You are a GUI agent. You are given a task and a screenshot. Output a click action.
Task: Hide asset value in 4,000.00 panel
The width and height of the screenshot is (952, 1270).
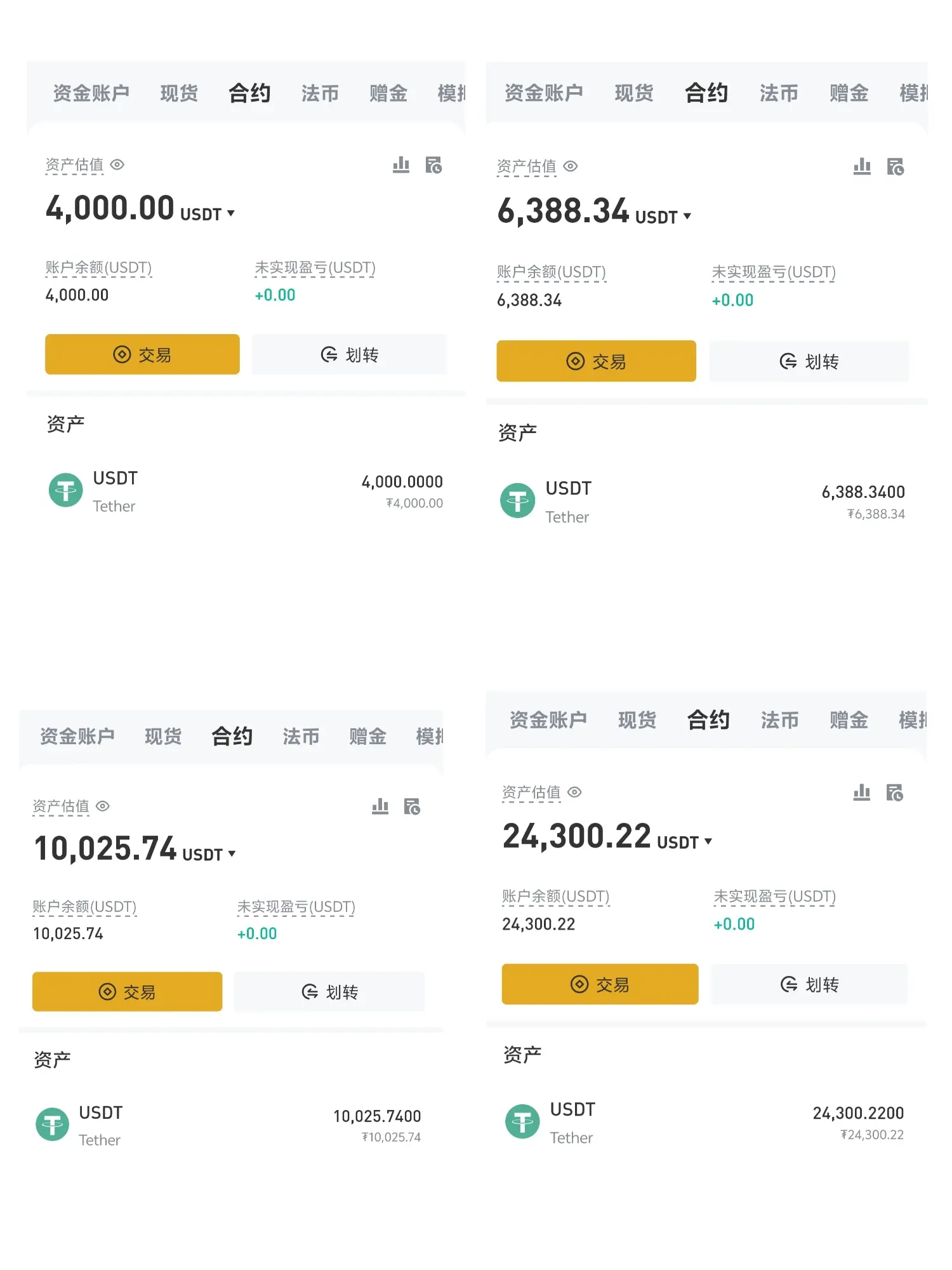[x=117, y=164]
